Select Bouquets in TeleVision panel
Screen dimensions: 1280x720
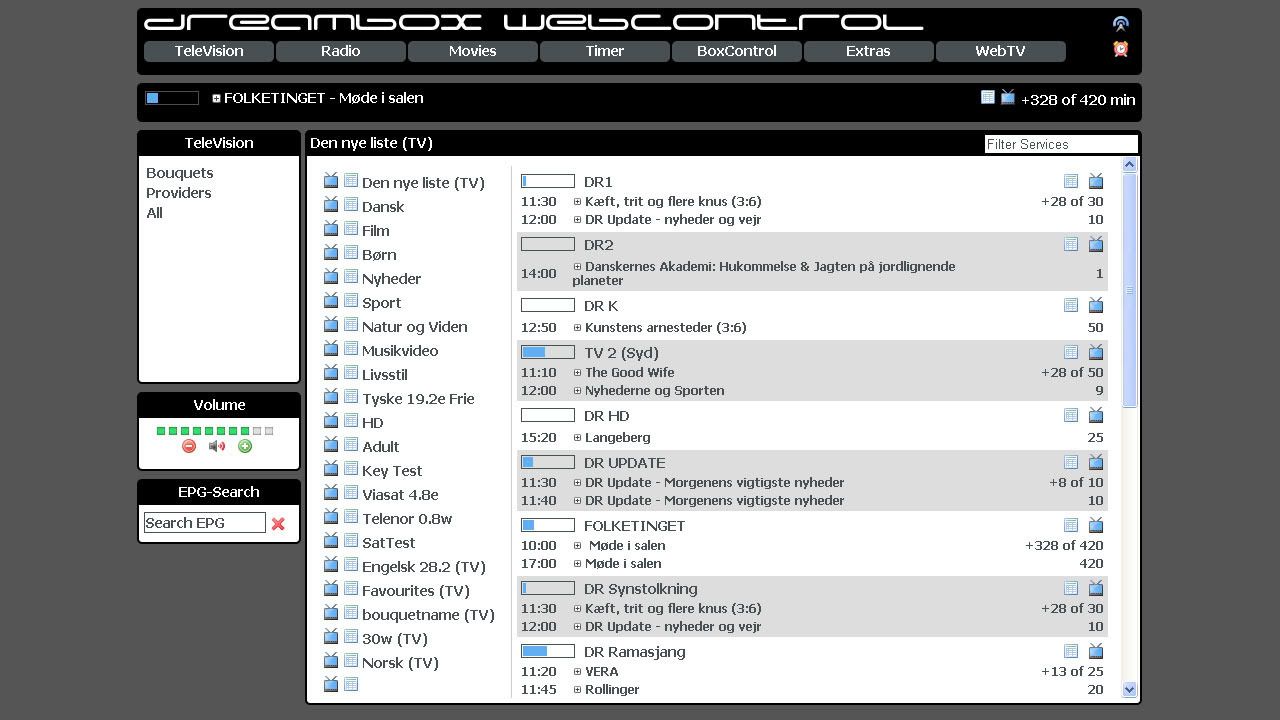(180, 173)
